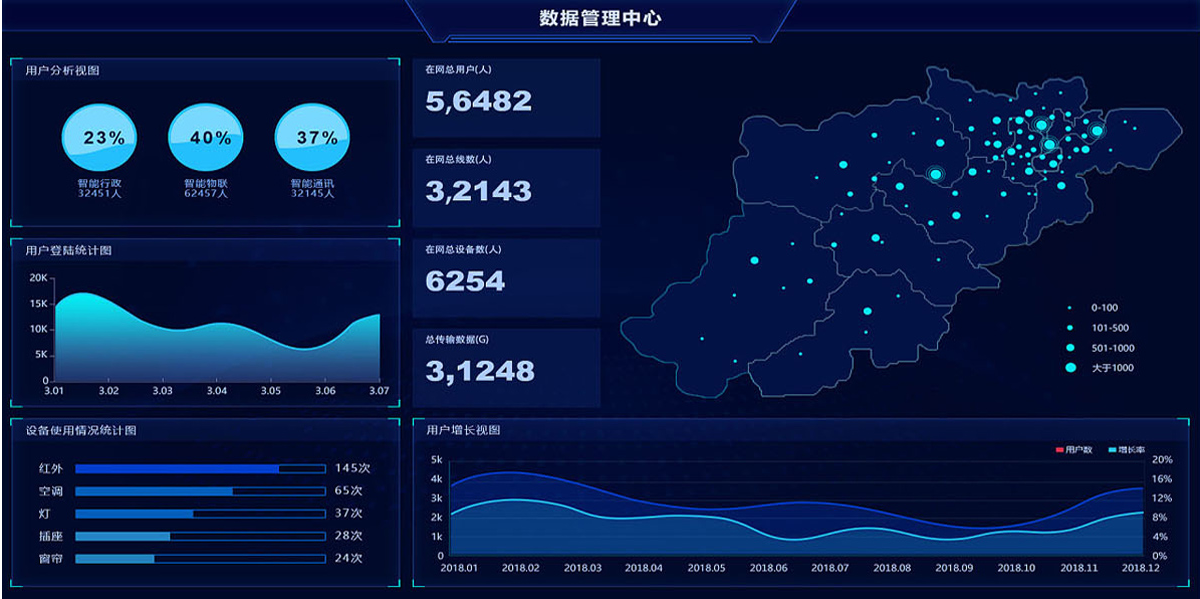Select the 数据管理中心 title tab
This screenshot has width=1200, height=599.
coord(599,17)
